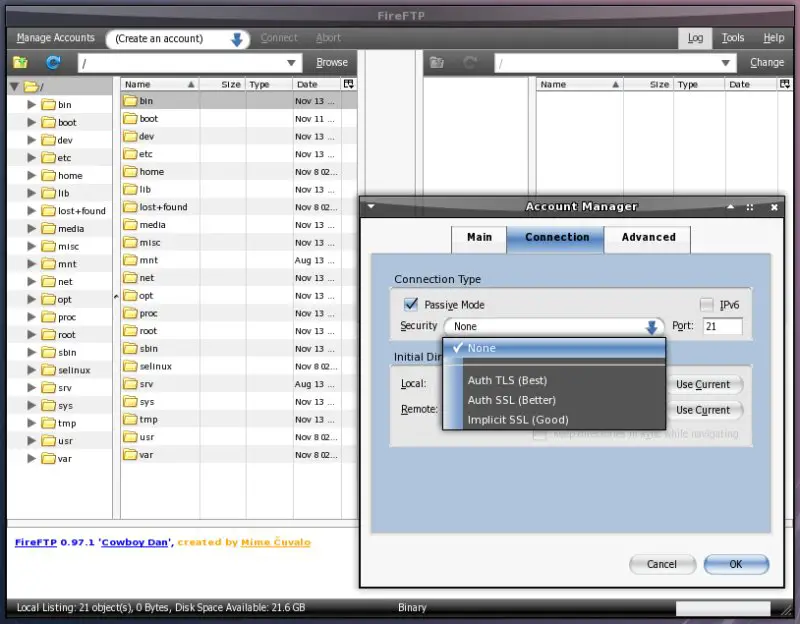Shade the Account Manager window with up arrow
Viewport: 800px width, 624px height.
coord(731,207)
